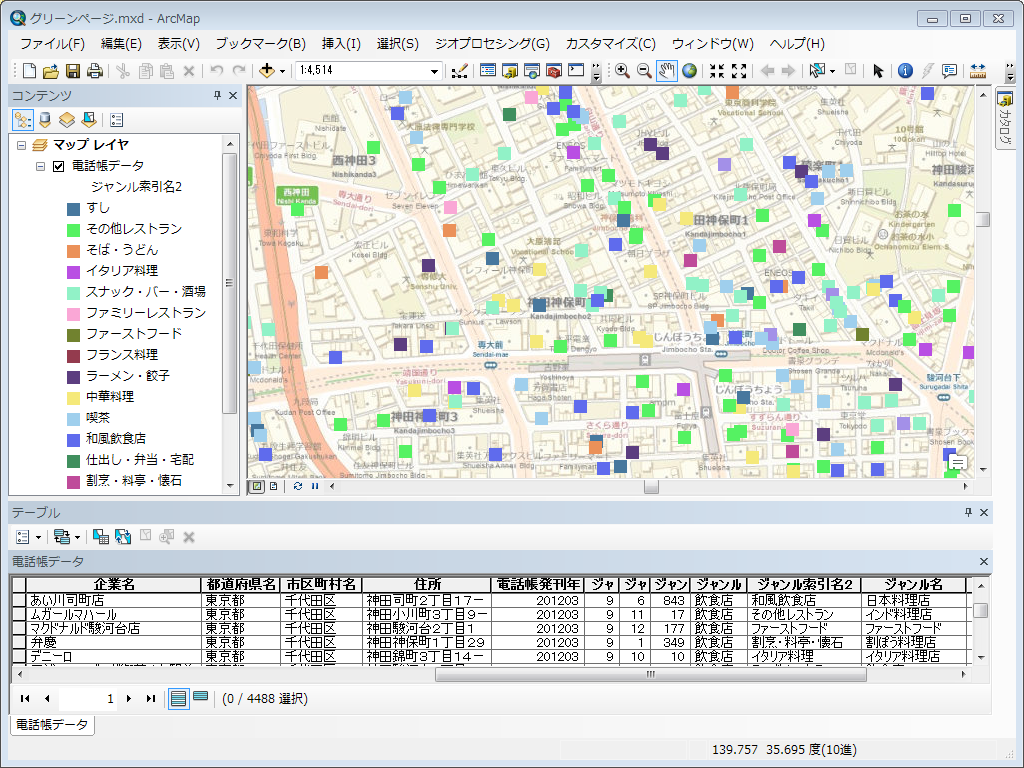Viewport: 1024px width, 768px height.
Task: Click the イタリア料理 purple legend swatch
Action: 74,272
